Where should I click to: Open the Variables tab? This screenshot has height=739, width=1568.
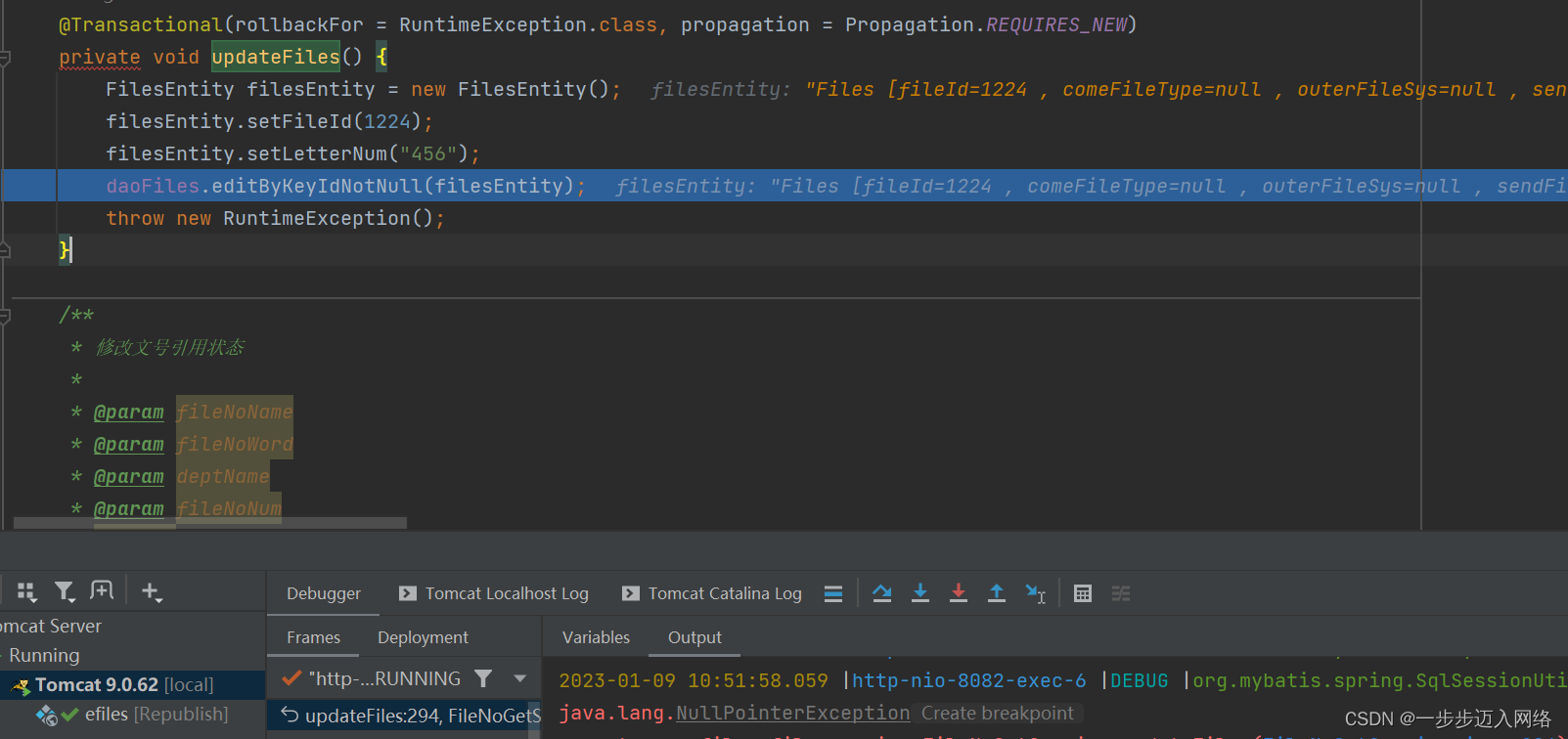click(x=596, y=637)
